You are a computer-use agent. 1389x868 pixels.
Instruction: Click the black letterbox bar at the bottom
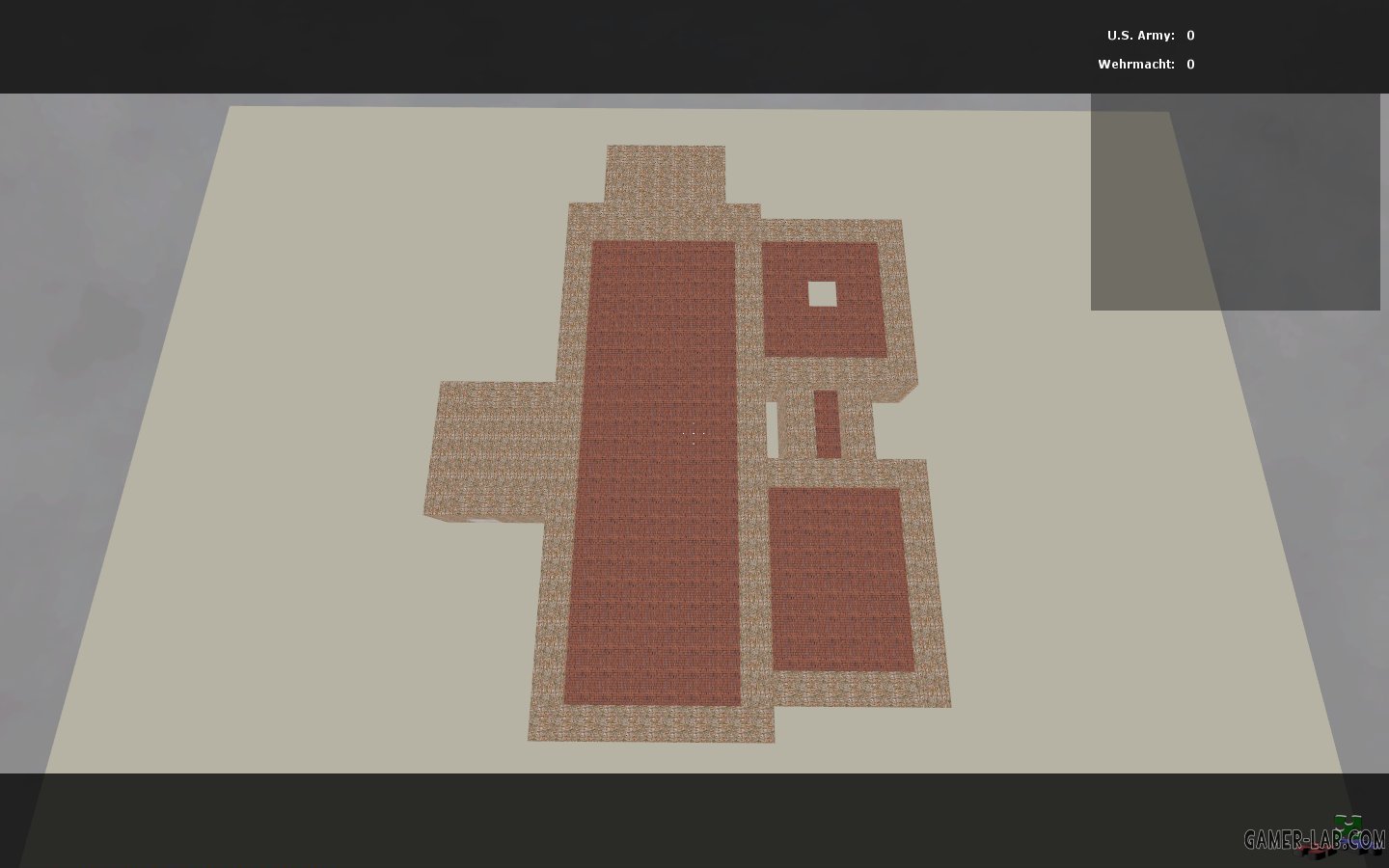pyautogui.click(x=675, y=820)
